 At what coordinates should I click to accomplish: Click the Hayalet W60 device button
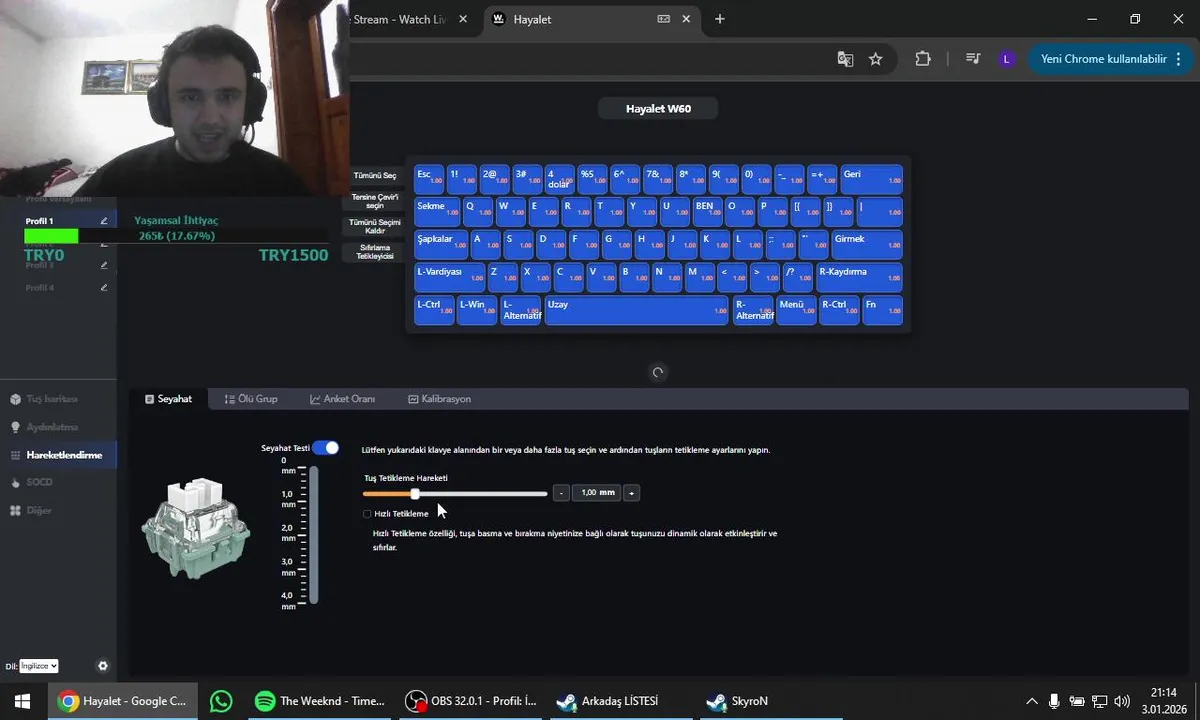[658, 109]
